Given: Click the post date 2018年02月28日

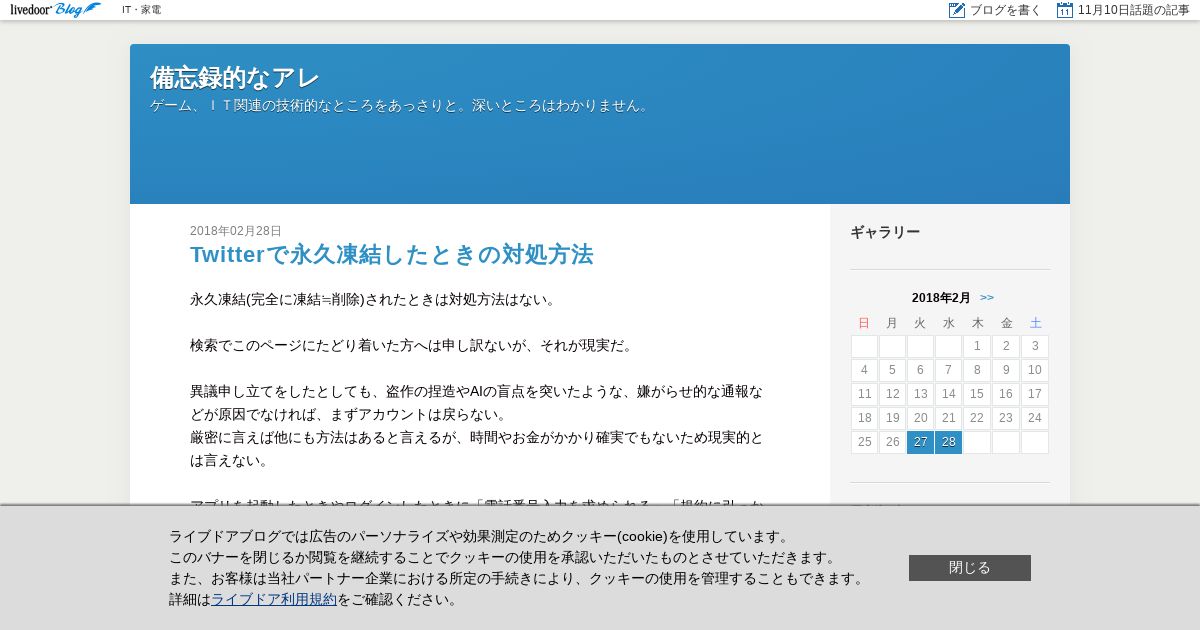Looking at the screenshot, I should point(236,231).
